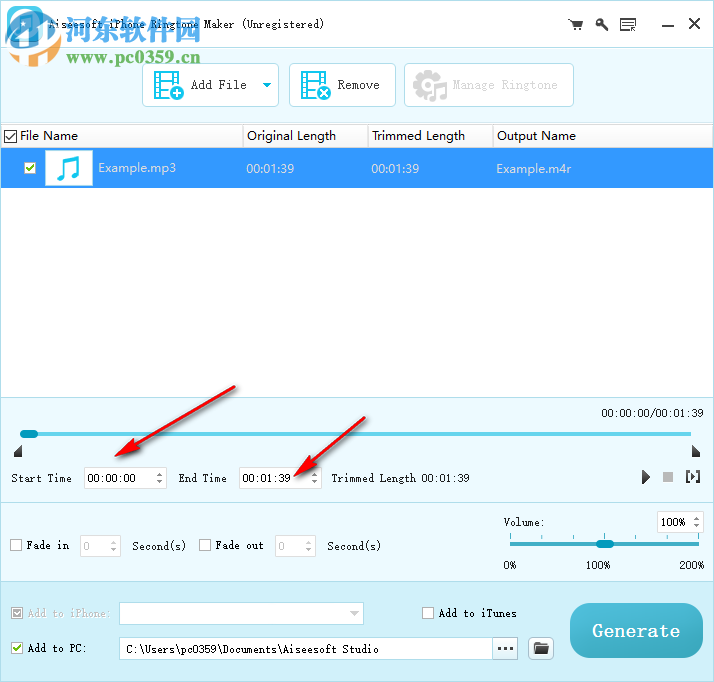Toggle the select-all File Name checkbox

point(10,136)
